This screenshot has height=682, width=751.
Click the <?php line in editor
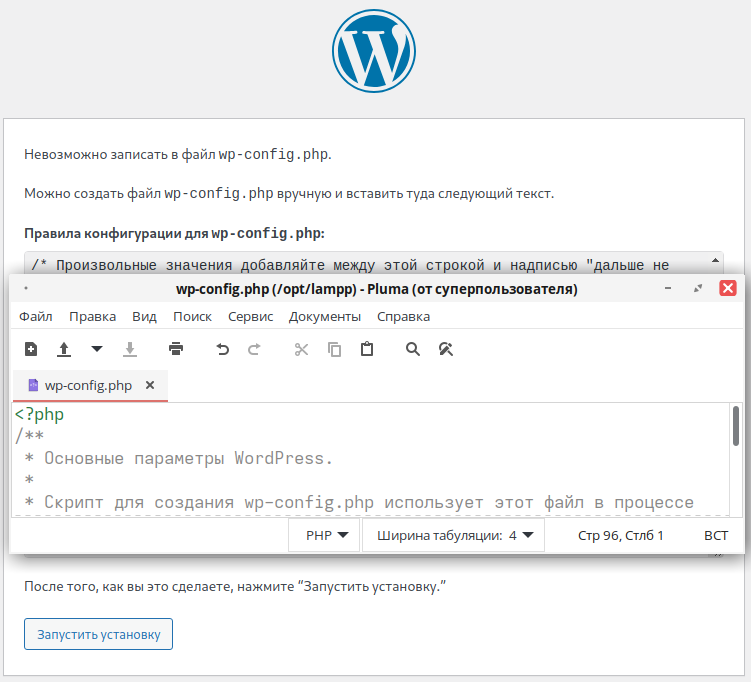(x=39, y=414)
